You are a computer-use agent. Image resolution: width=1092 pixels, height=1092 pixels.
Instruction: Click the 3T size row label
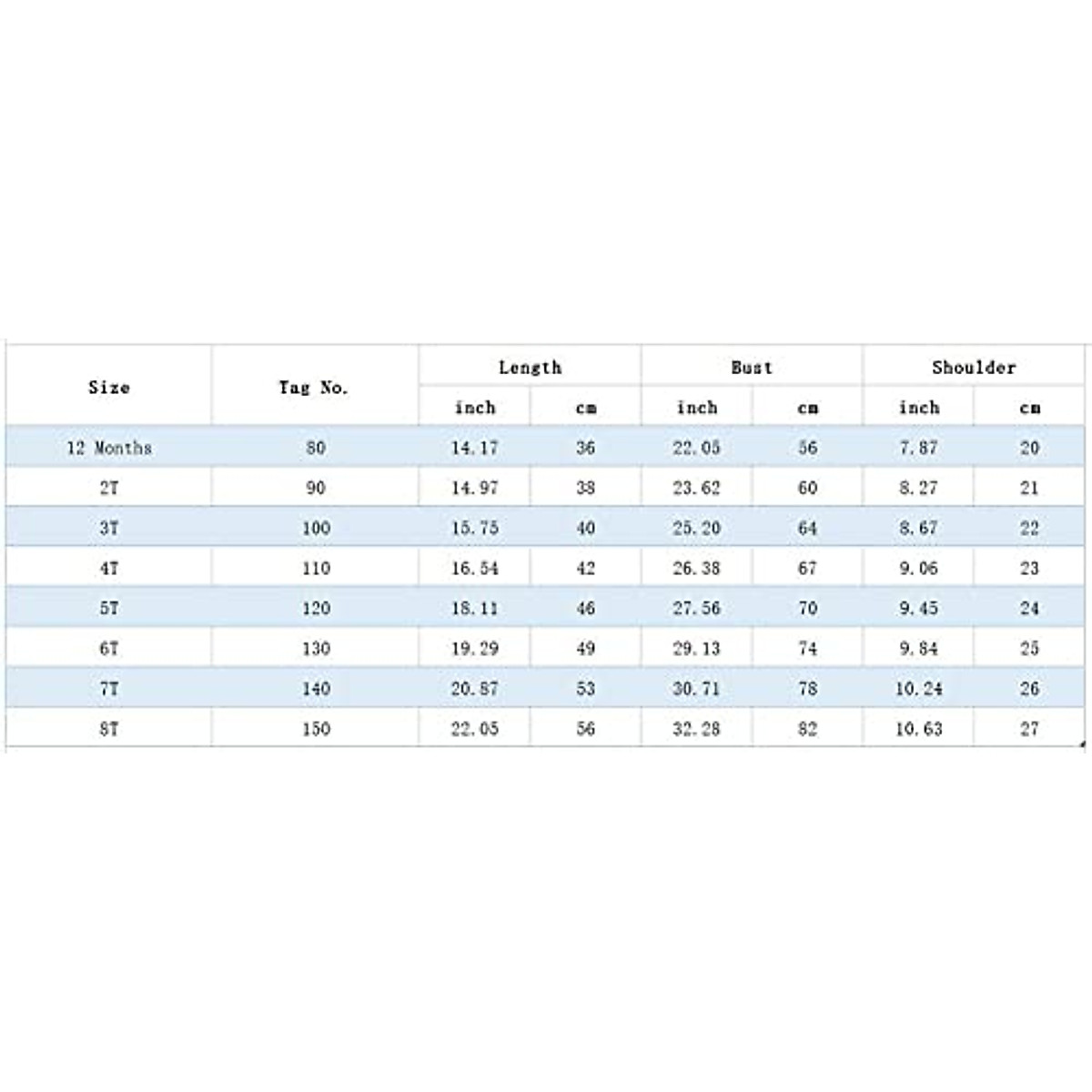tap(109, 528)
